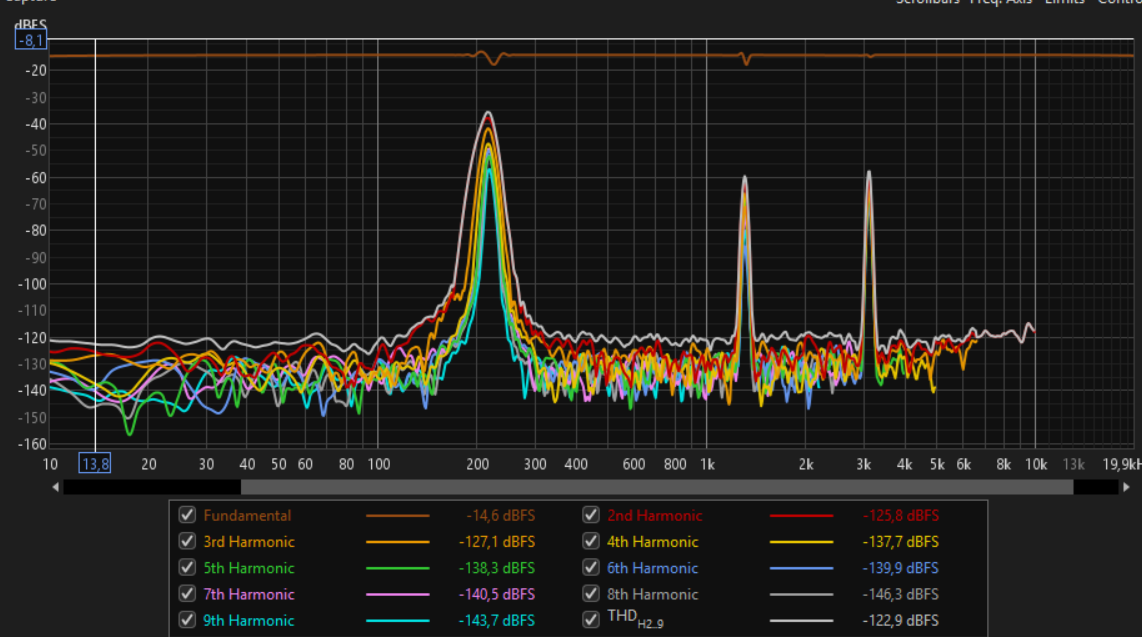Toggle the 3rd Harmonic checkbox
The image size is (1142, 637).
[187, 541]
